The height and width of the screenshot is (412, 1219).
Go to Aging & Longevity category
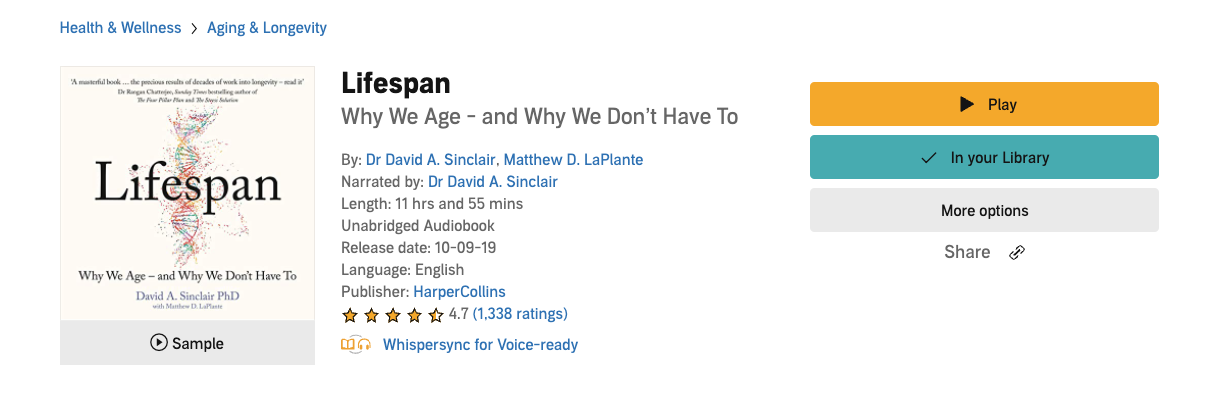click(x=267, y=28)
